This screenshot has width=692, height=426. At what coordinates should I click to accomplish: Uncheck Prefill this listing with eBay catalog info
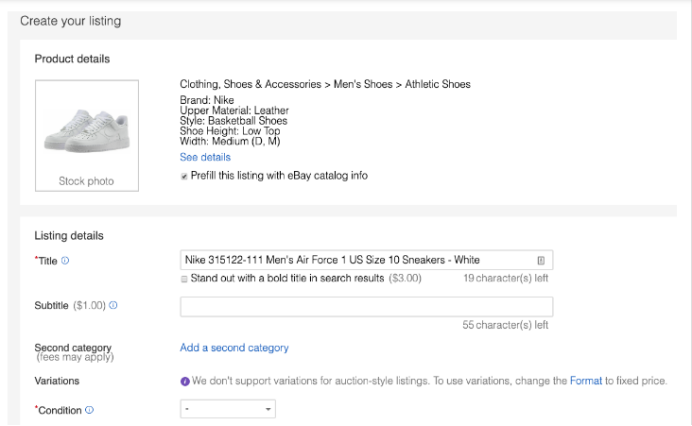point(184,176)
